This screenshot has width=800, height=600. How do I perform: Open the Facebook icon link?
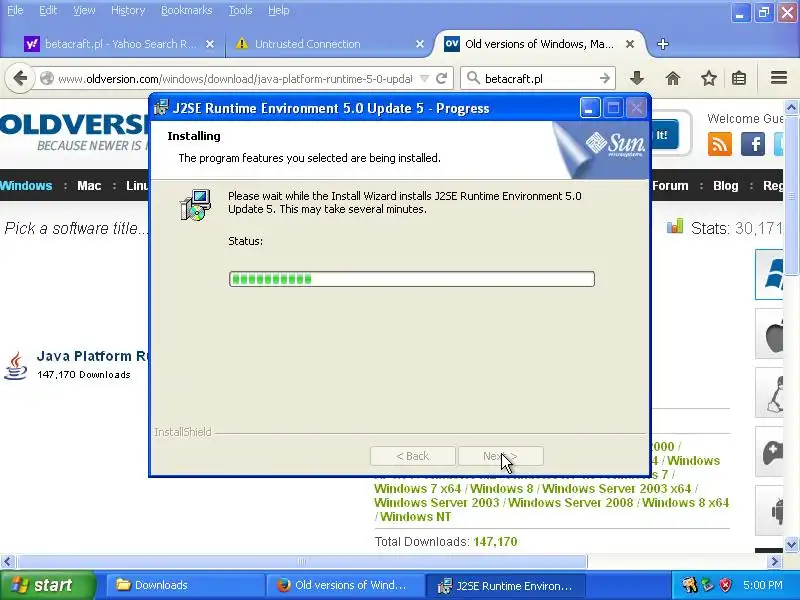coord(753,144)
